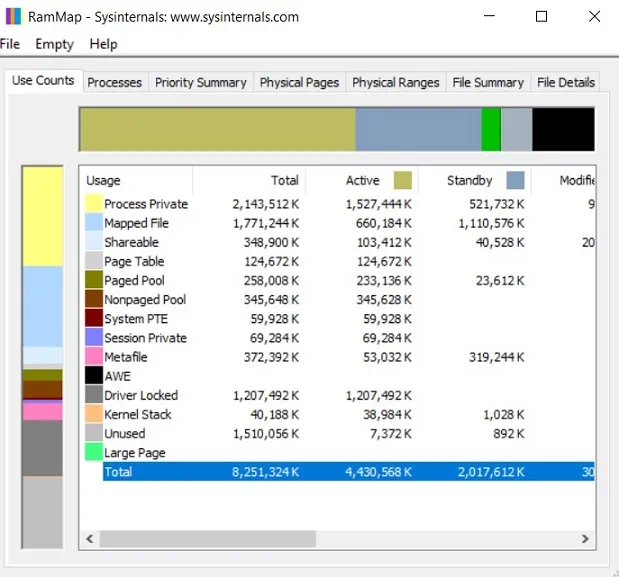The height and width of the screenshot is (577, 619).
Task: Open the Physical Pages tab
Action: click(299, 82)
